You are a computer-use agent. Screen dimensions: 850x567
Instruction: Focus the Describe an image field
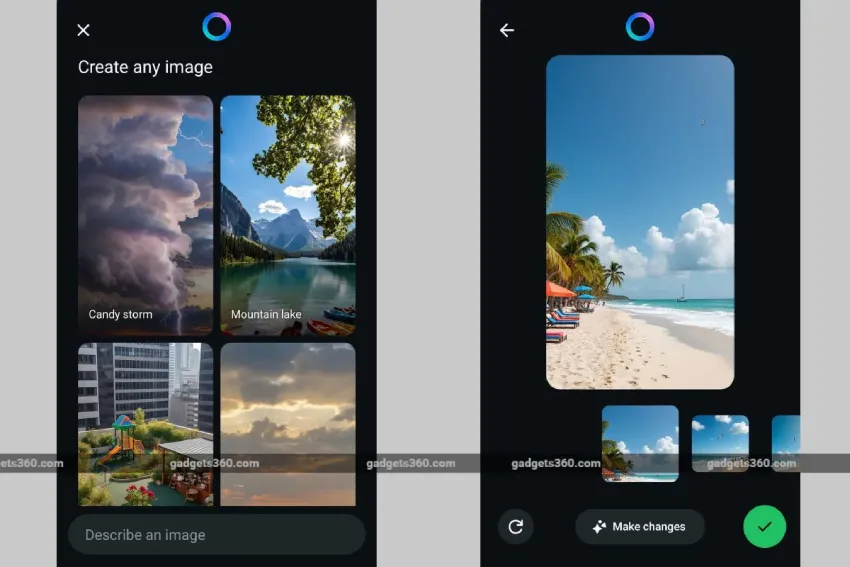(216, 535)
